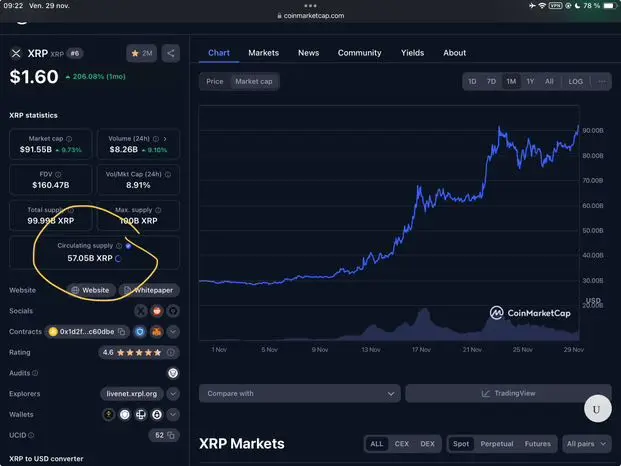Open the Compare with dropdown
621x466 pixels.
click(x=300, y=394)
